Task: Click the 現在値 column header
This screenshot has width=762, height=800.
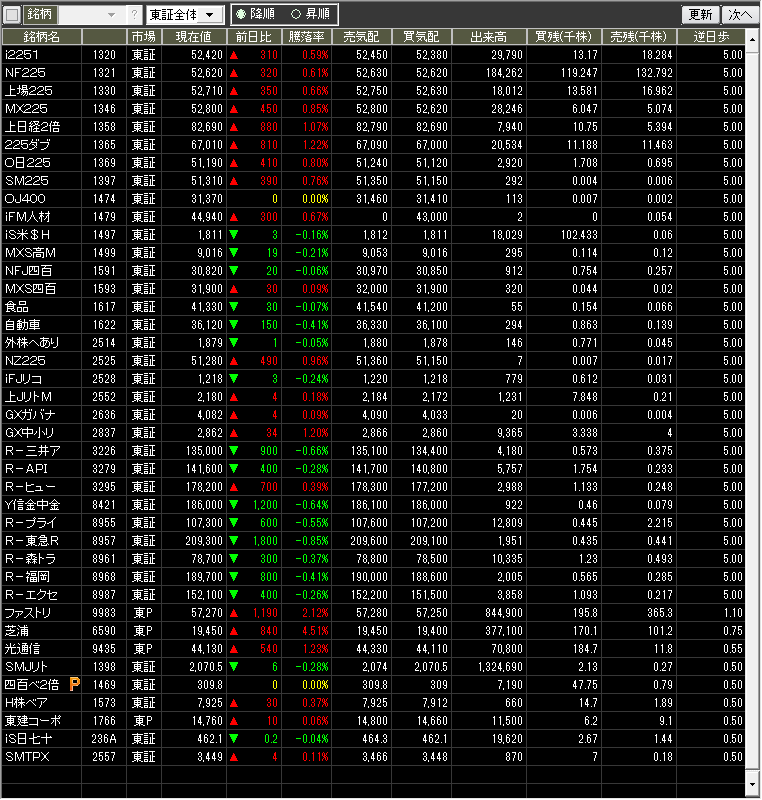Action: pyautogui.click(x=192, y=36)
